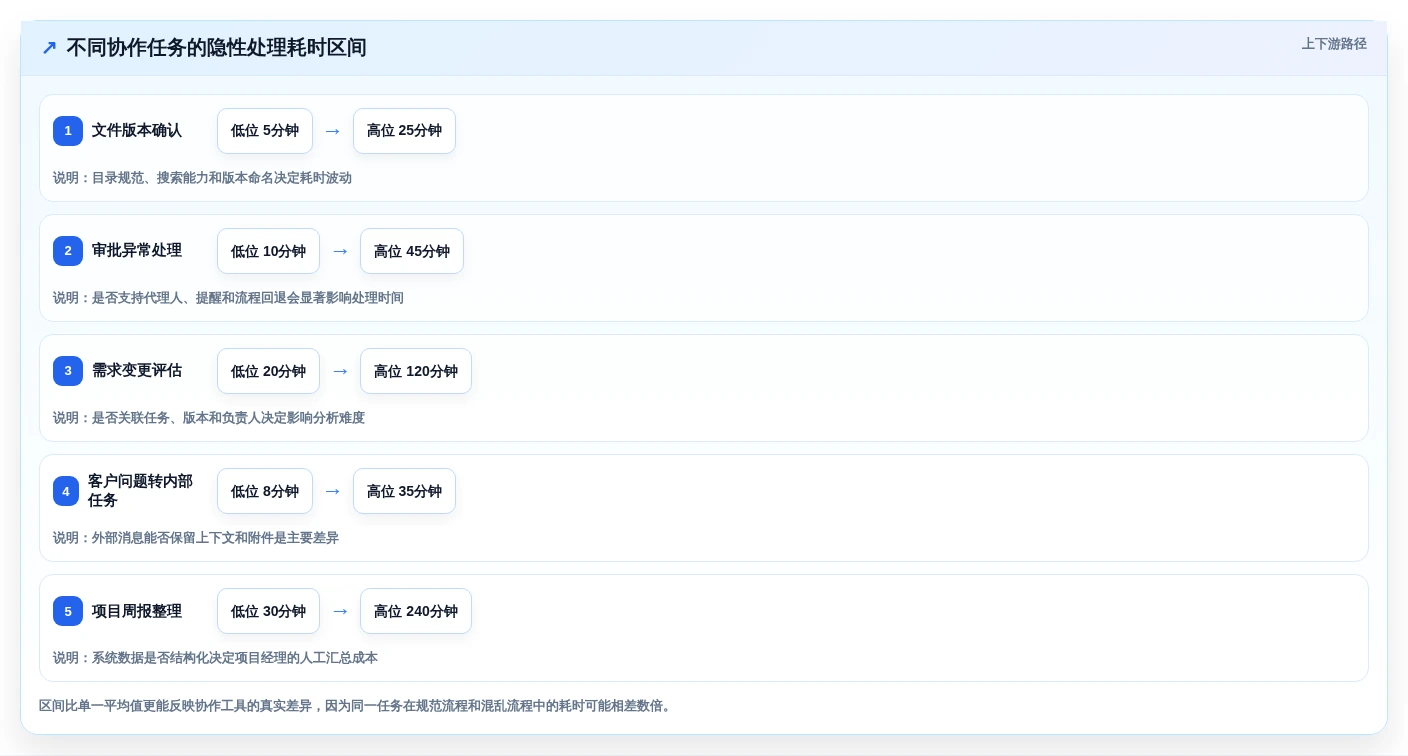Click the arrow between 8分钟 and 35分钟
This screenshot has height=756, width=1408.
pos(333,491)
